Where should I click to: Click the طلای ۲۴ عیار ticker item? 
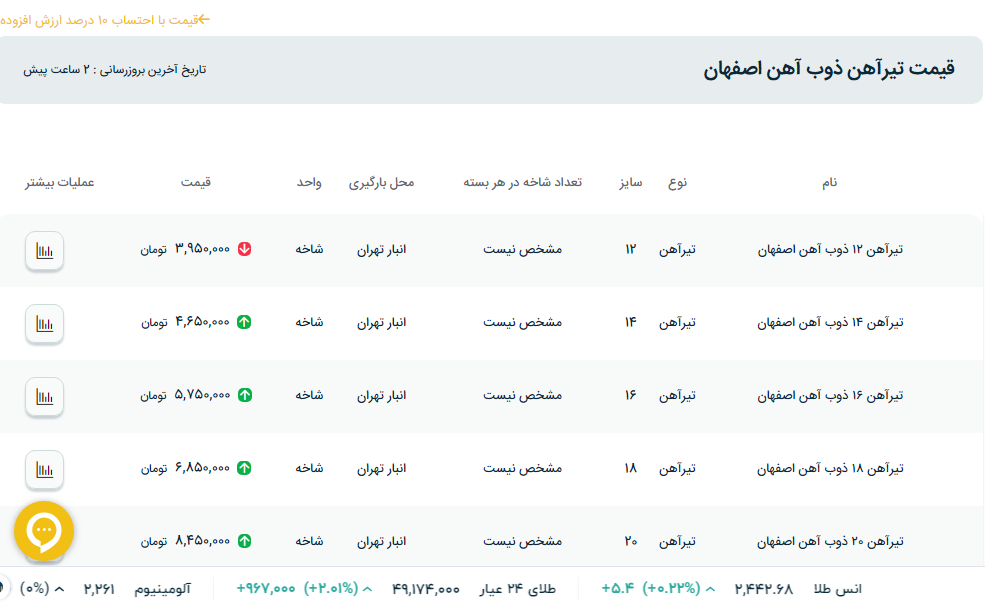click(526, 589)
